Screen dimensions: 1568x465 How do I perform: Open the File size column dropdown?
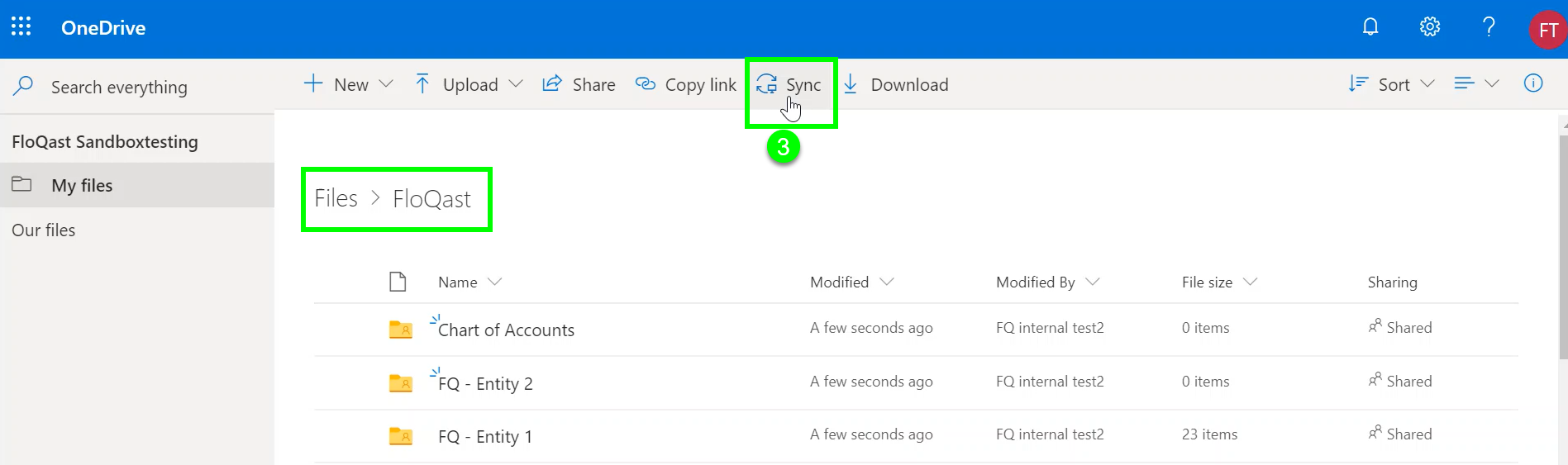tap(1251, 282)
